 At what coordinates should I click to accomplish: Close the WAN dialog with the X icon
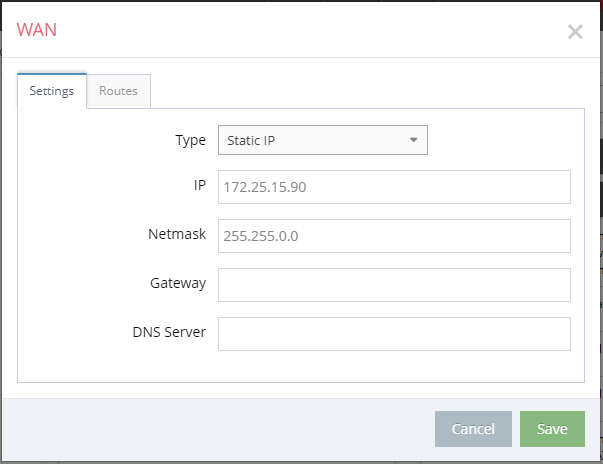575,32
